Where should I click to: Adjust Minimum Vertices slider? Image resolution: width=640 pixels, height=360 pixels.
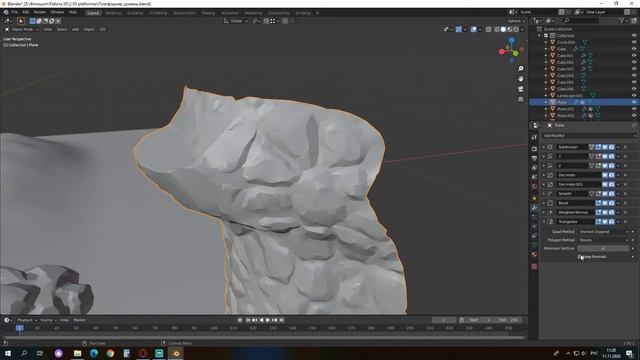click(603, 248)
